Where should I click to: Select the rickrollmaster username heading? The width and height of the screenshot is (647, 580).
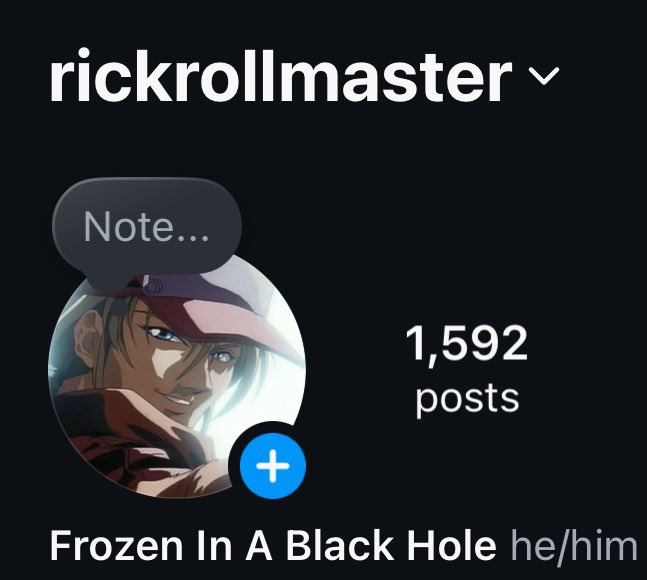pos(281,75)
